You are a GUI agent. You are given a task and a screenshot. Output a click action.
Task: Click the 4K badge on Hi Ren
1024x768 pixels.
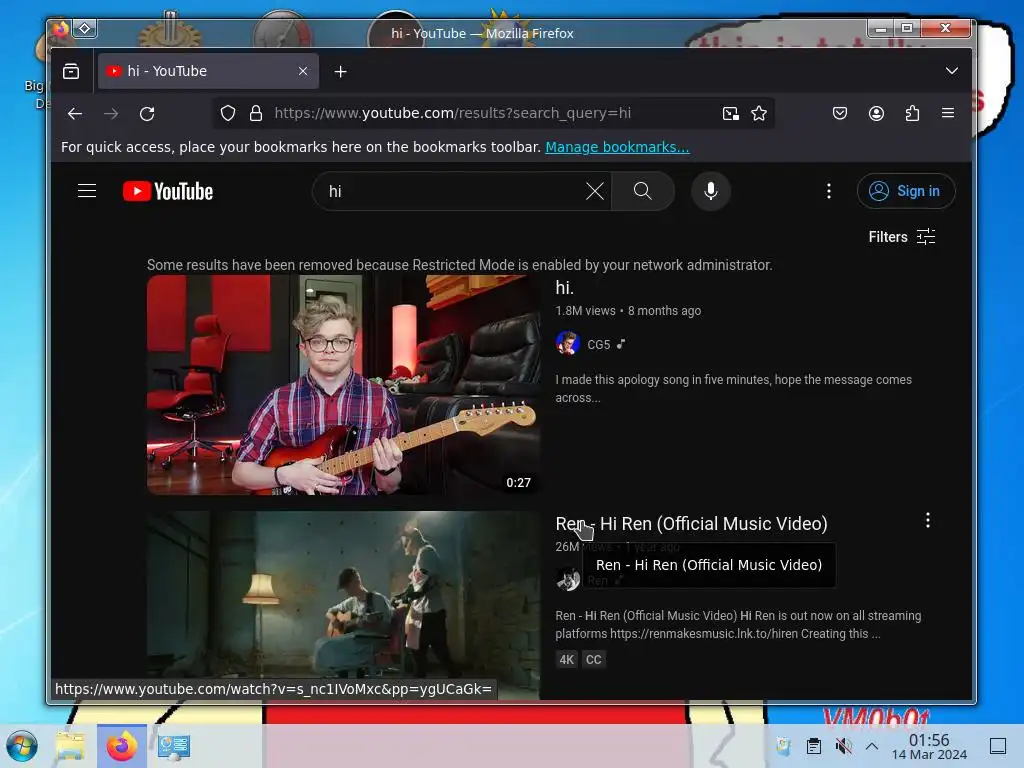click(x=567, y=660)
